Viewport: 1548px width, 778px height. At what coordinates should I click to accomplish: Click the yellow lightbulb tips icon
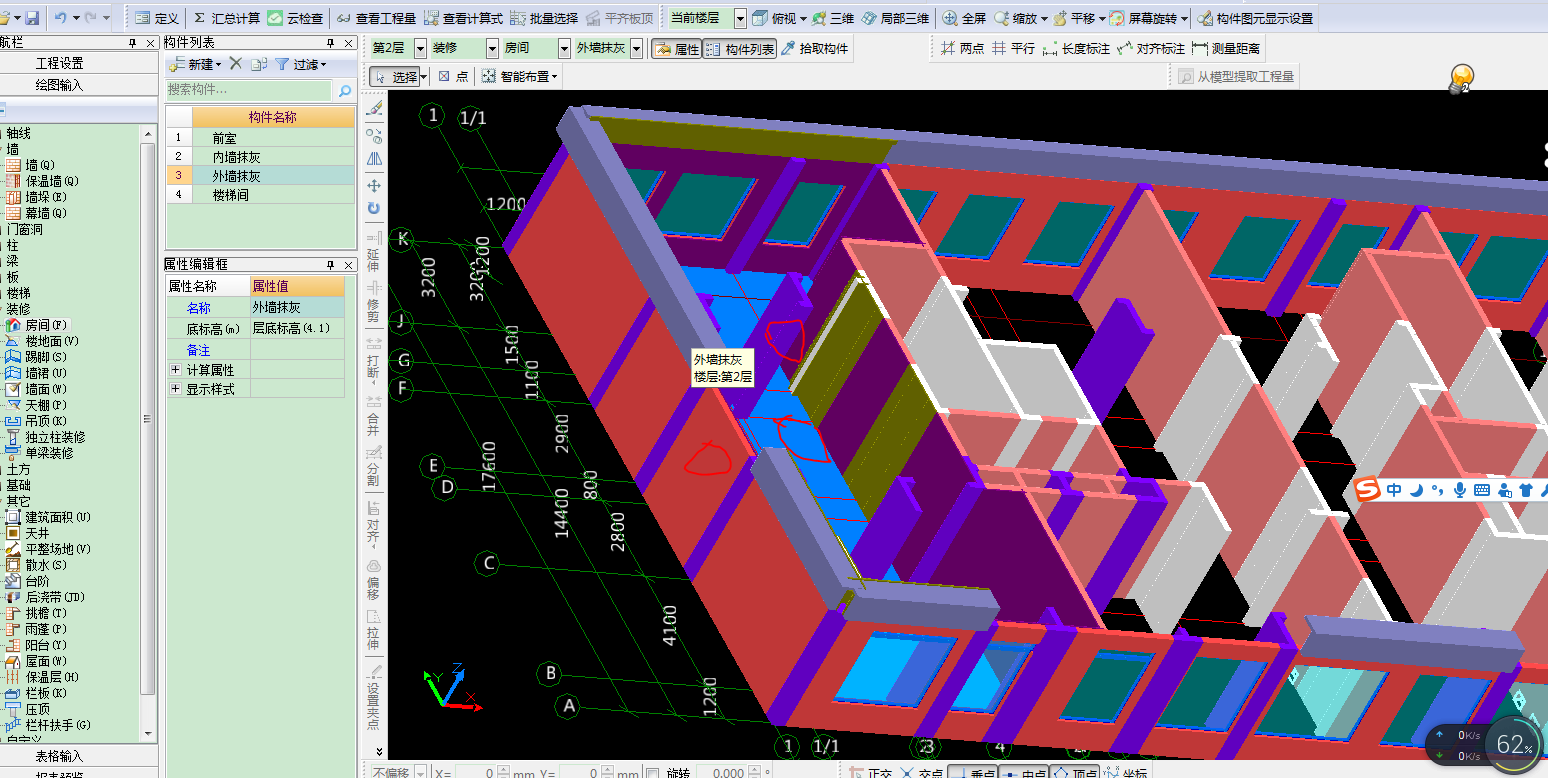[x=1461, y=79]
